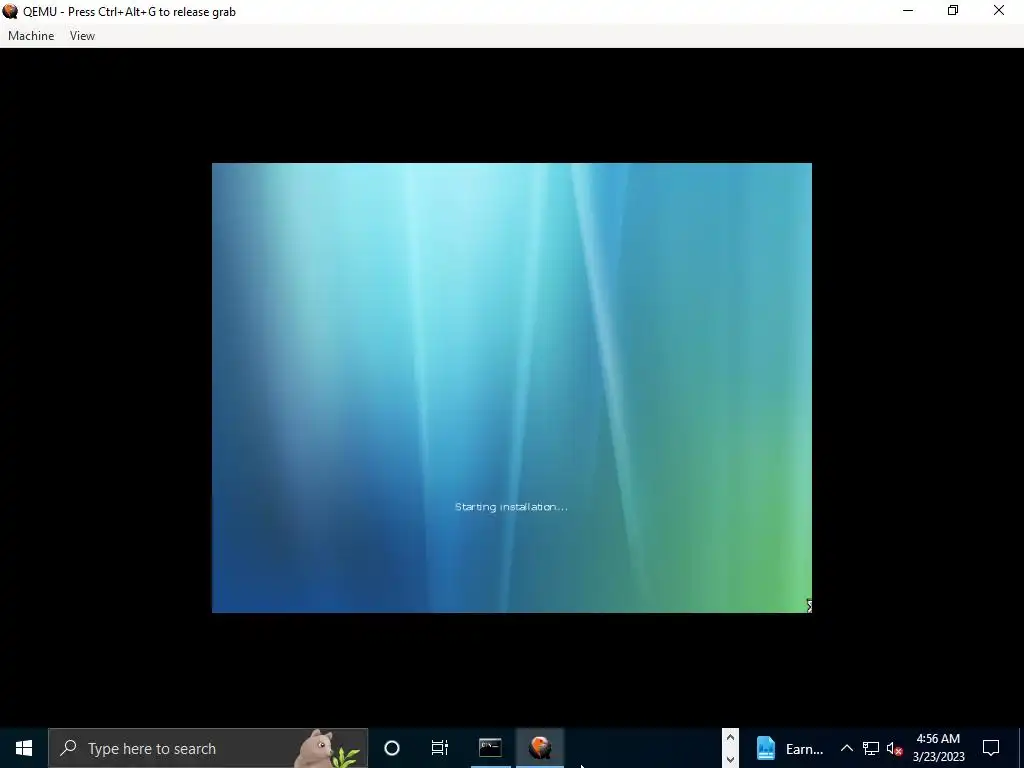Click the taskbar search box

tap(208, 748)
